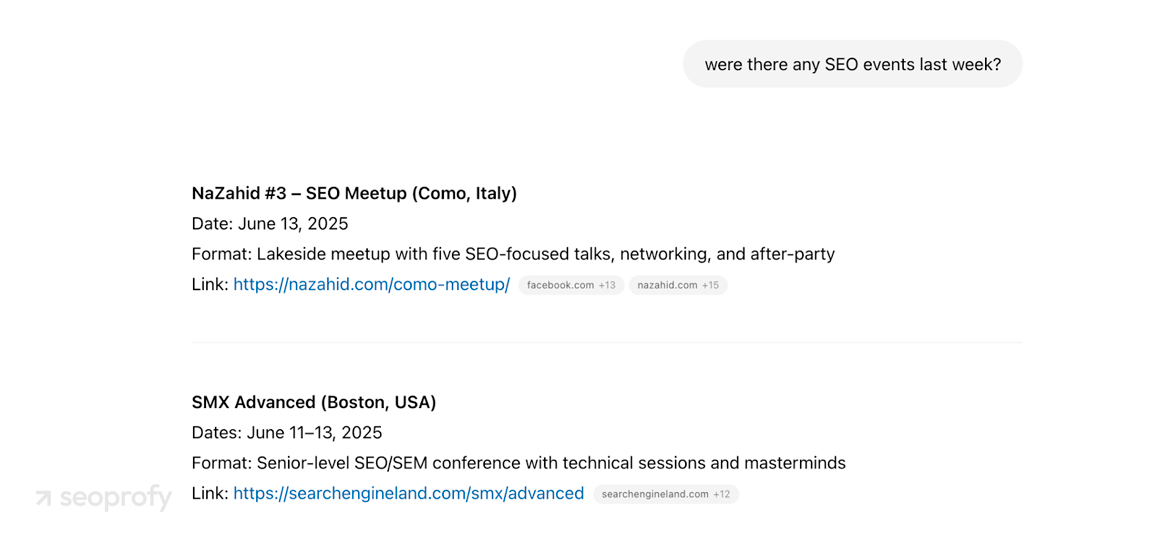The width and height of the screenshot is (1170, 549).
Task: Open the searchengineland.com/smx/advanced link
Action: 409,493
